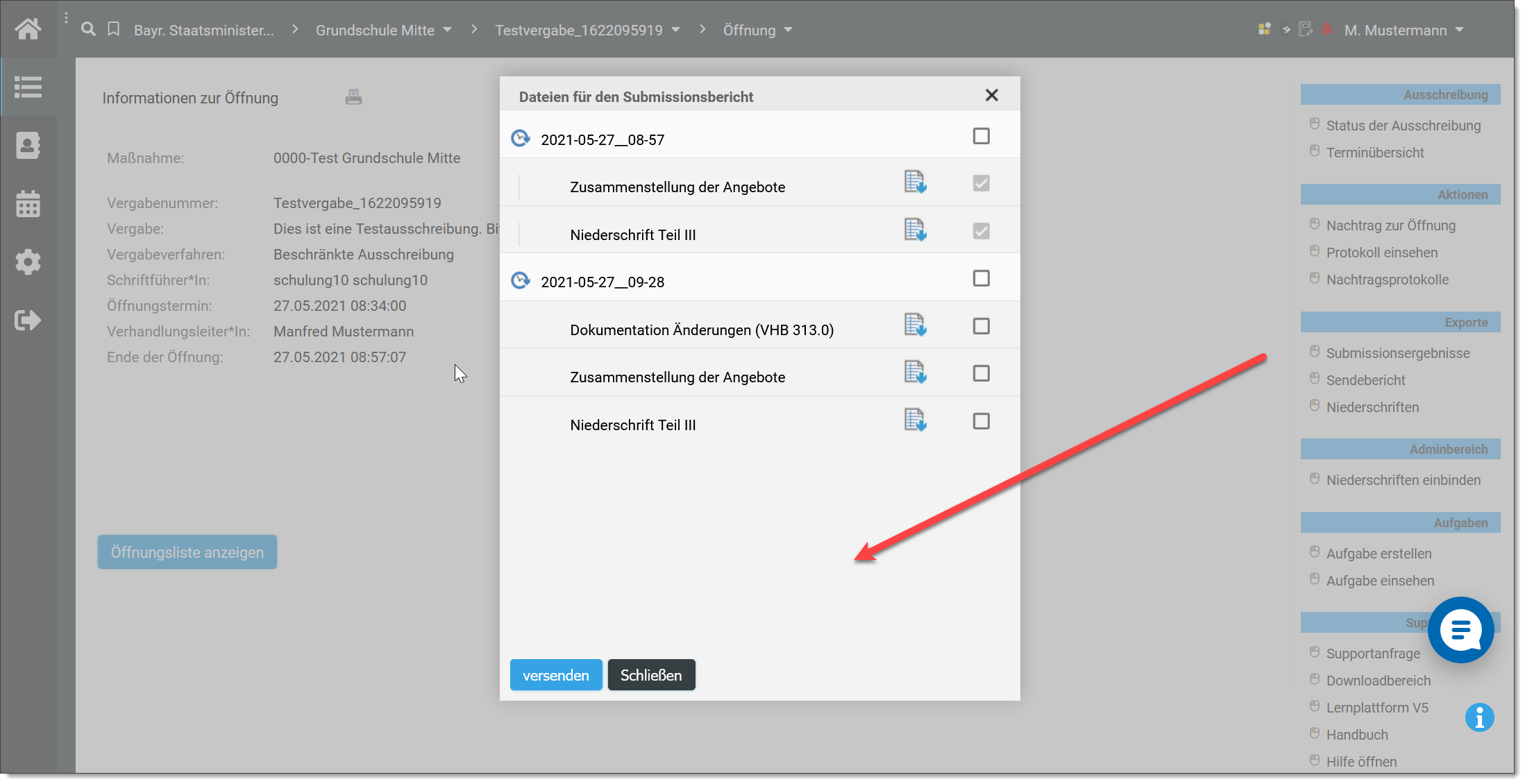Open Status der Ausschreibung link

pyautogui.click(x=1404, y=126)
